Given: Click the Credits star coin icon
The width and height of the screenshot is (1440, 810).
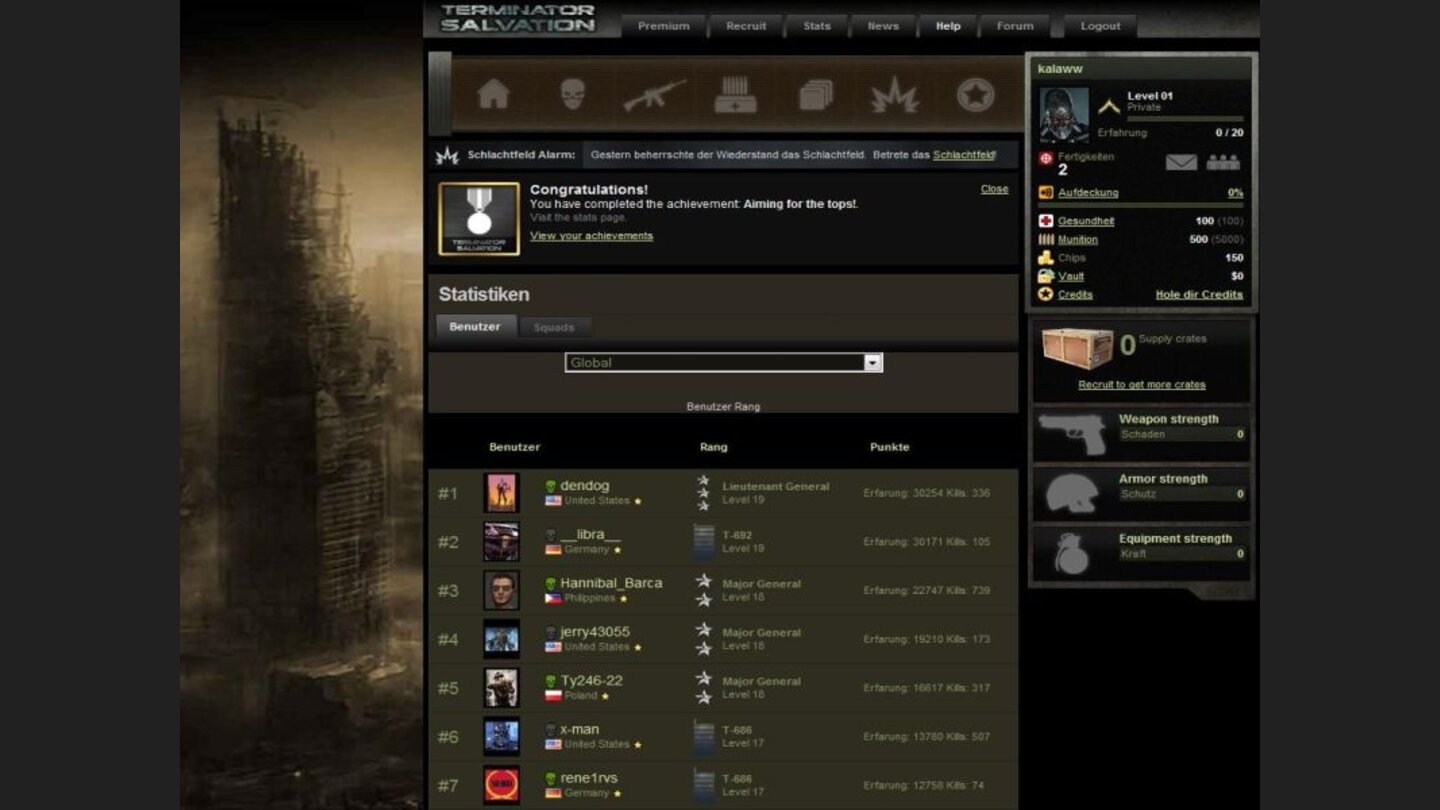Looking at the screenshot, I should click(1046, 294).
